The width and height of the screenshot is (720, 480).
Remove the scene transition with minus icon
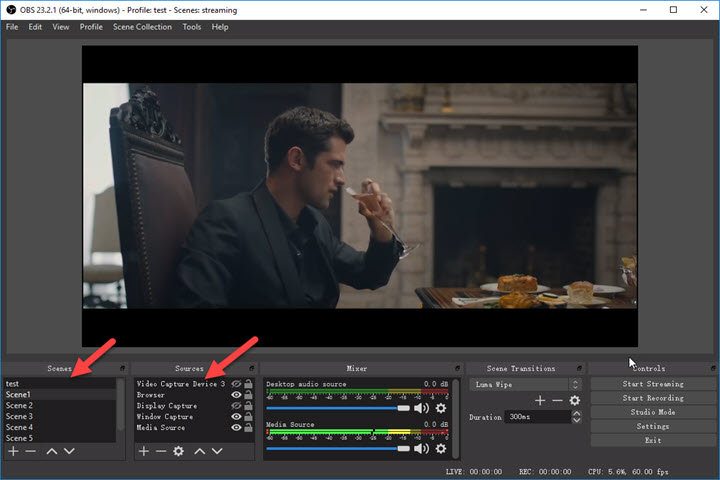click(557, 401)
